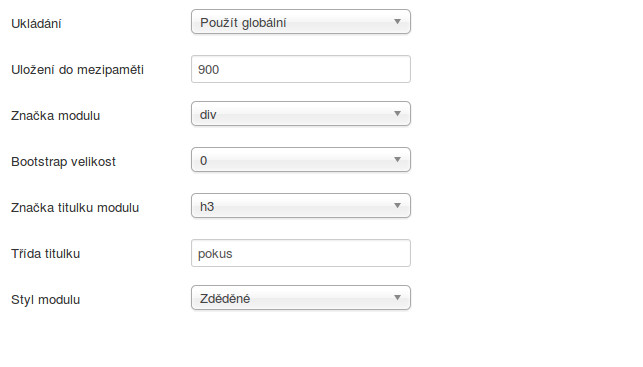Click the arrow of the Ukládání dropdown
643x367 pixels.
click(x=397, y=22)
